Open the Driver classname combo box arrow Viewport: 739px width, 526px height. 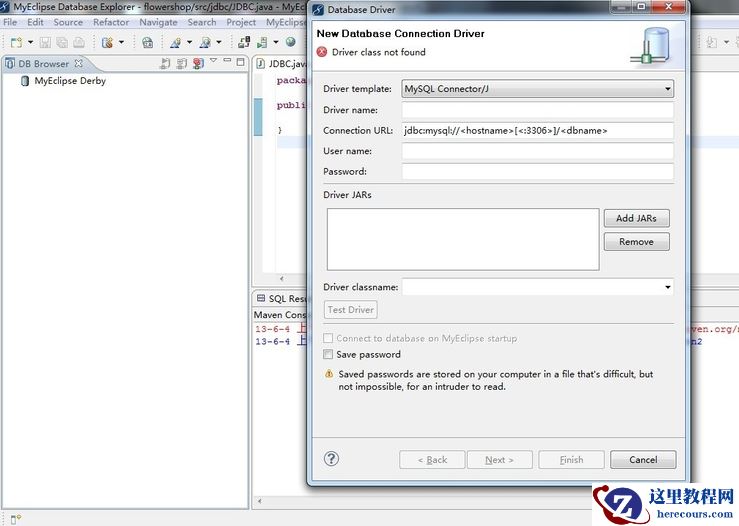pyautogui.click(x=668, y=287)
